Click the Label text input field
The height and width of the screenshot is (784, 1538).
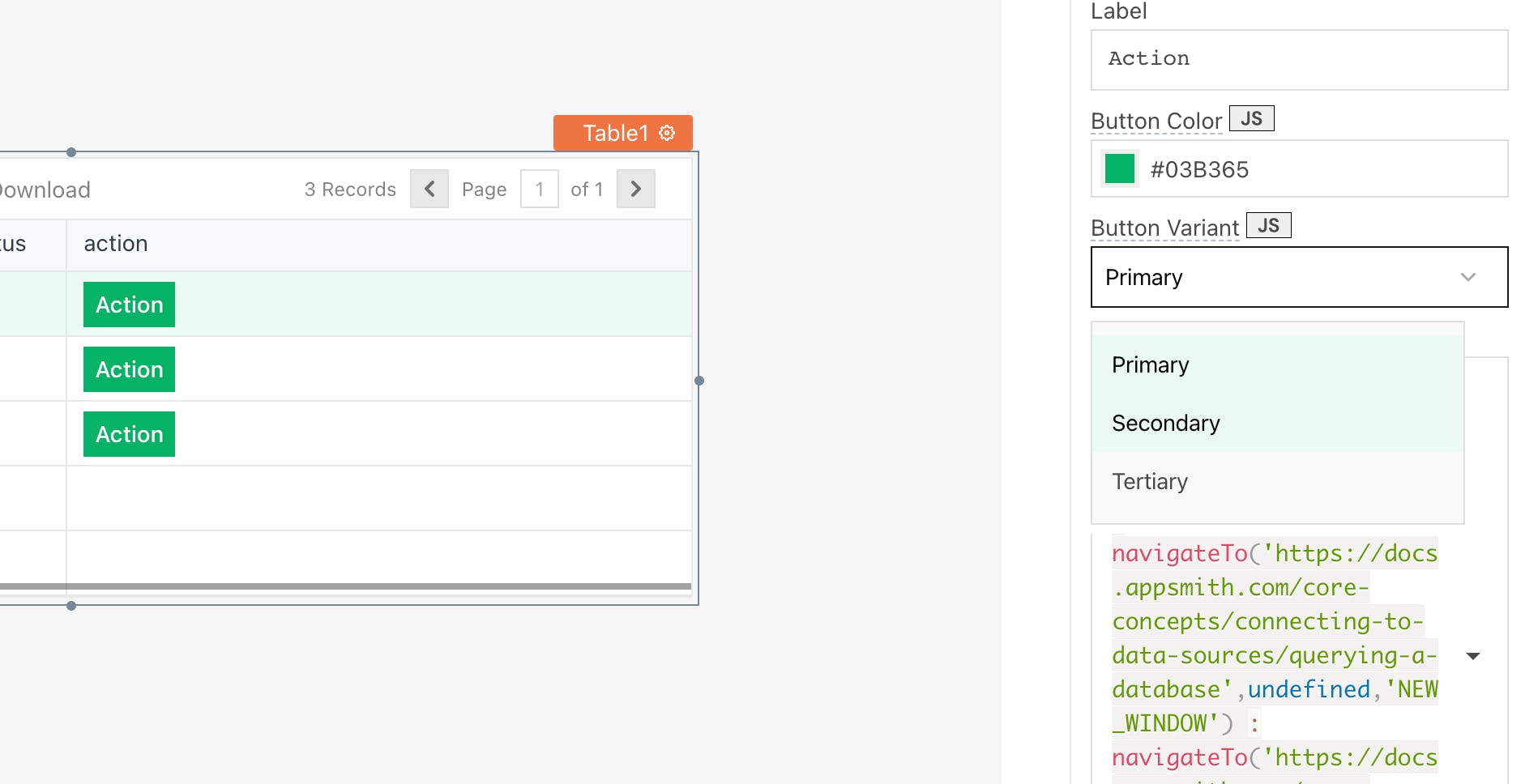(1299, 59)
